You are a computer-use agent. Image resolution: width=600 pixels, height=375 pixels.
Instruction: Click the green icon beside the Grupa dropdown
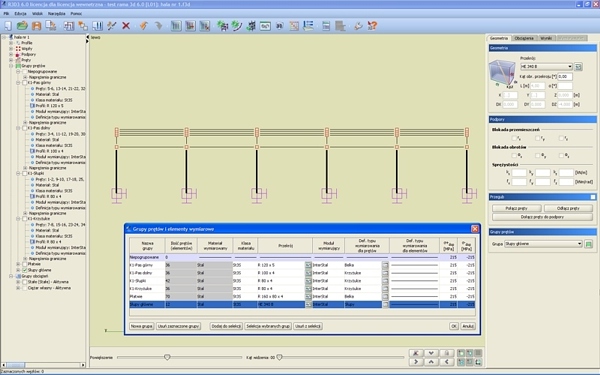click(589, 244)
